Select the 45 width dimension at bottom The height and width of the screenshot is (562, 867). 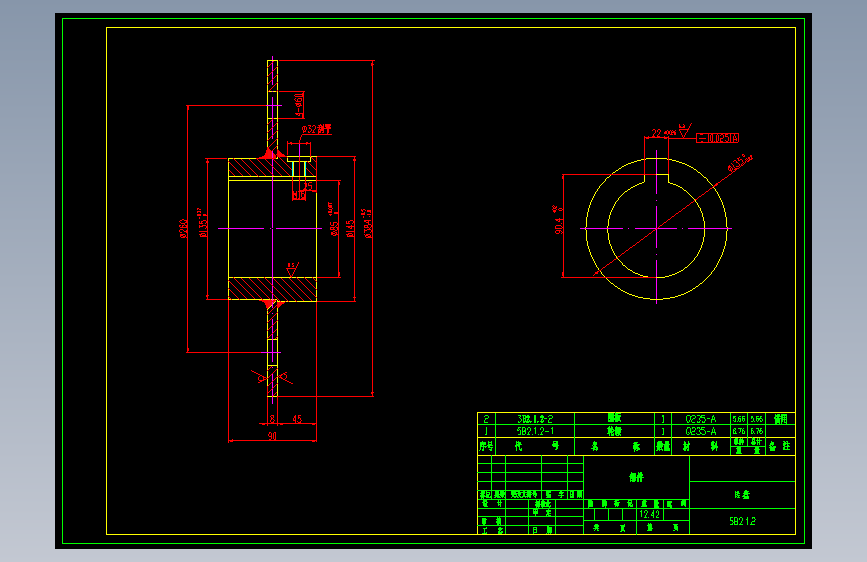pos(297,419)
